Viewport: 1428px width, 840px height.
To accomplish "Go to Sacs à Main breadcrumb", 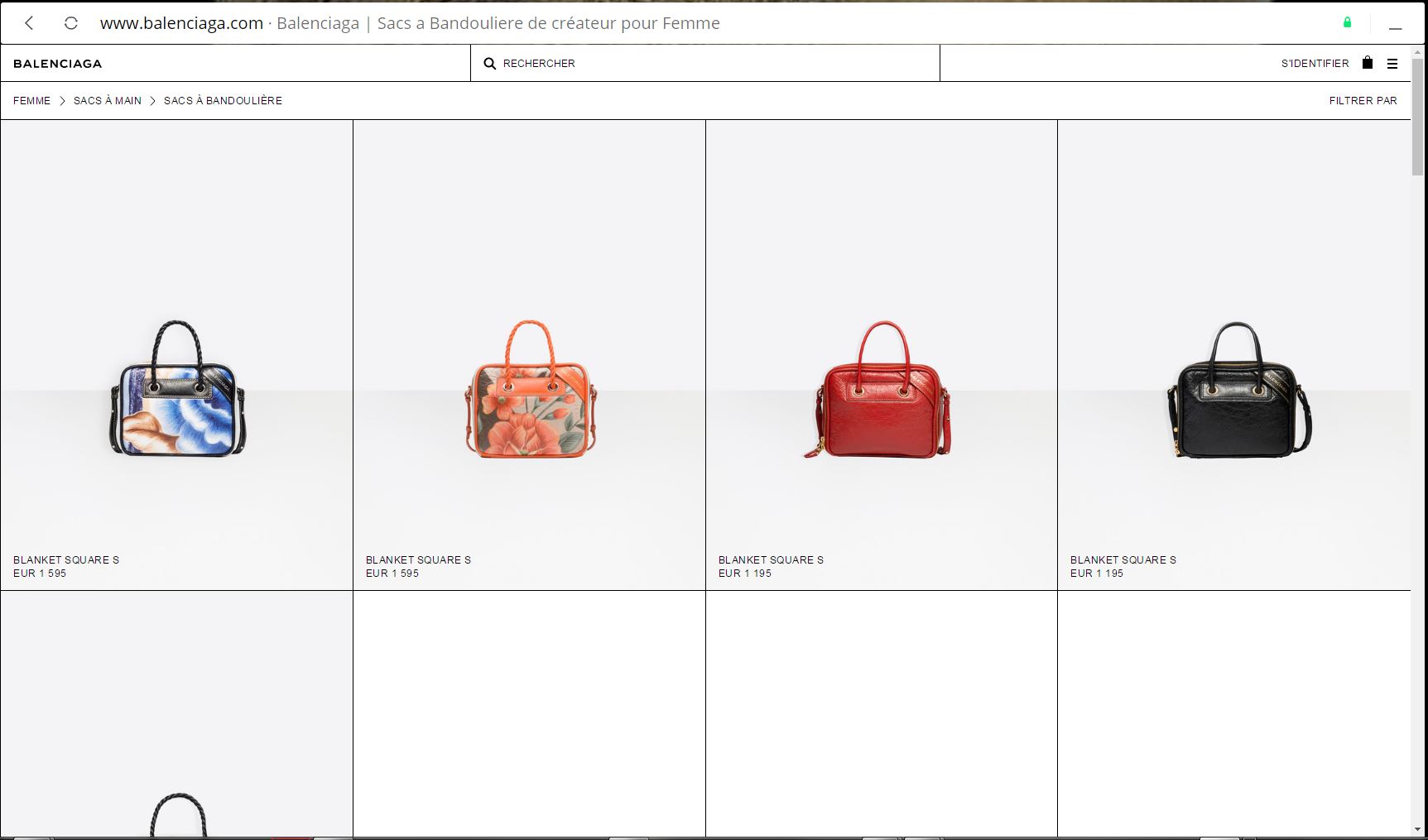I will (x=108, y=101).
